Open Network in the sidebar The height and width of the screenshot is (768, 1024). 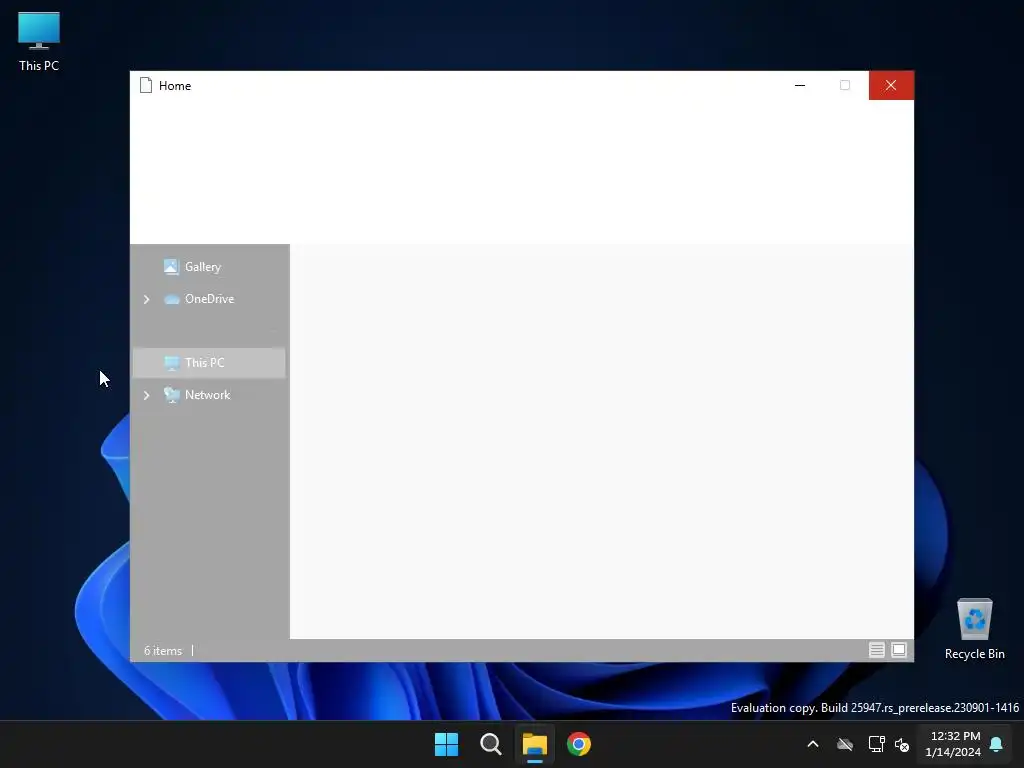coord(208,394)
